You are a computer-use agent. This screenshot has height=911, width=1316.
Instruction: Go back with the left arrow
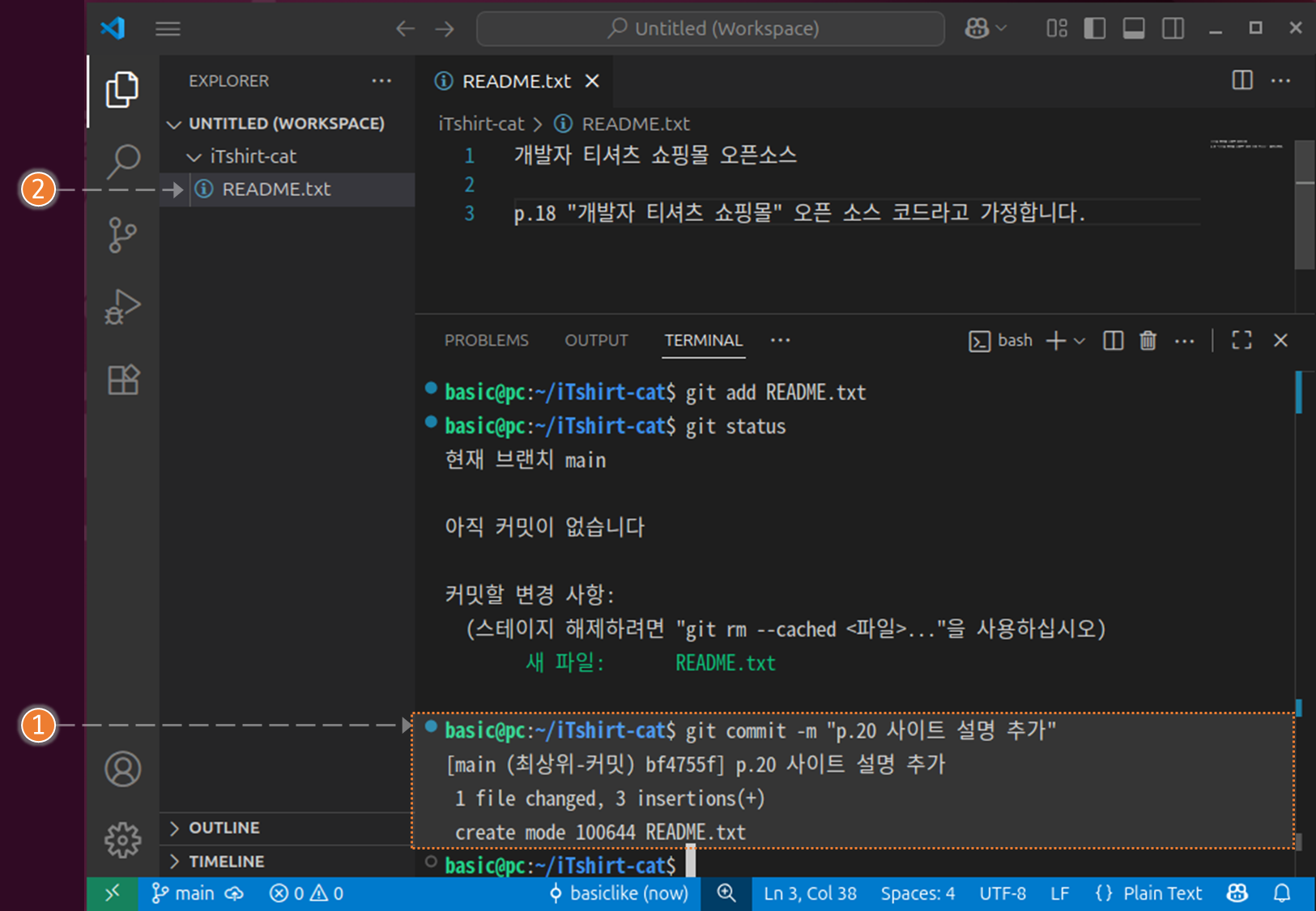click(405, 29)
